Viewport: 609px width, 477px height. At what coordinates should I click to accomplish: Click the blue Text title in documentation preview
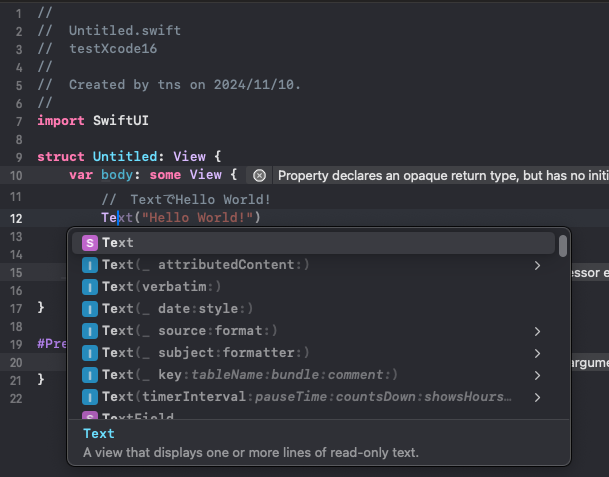[x=98, y=433]
